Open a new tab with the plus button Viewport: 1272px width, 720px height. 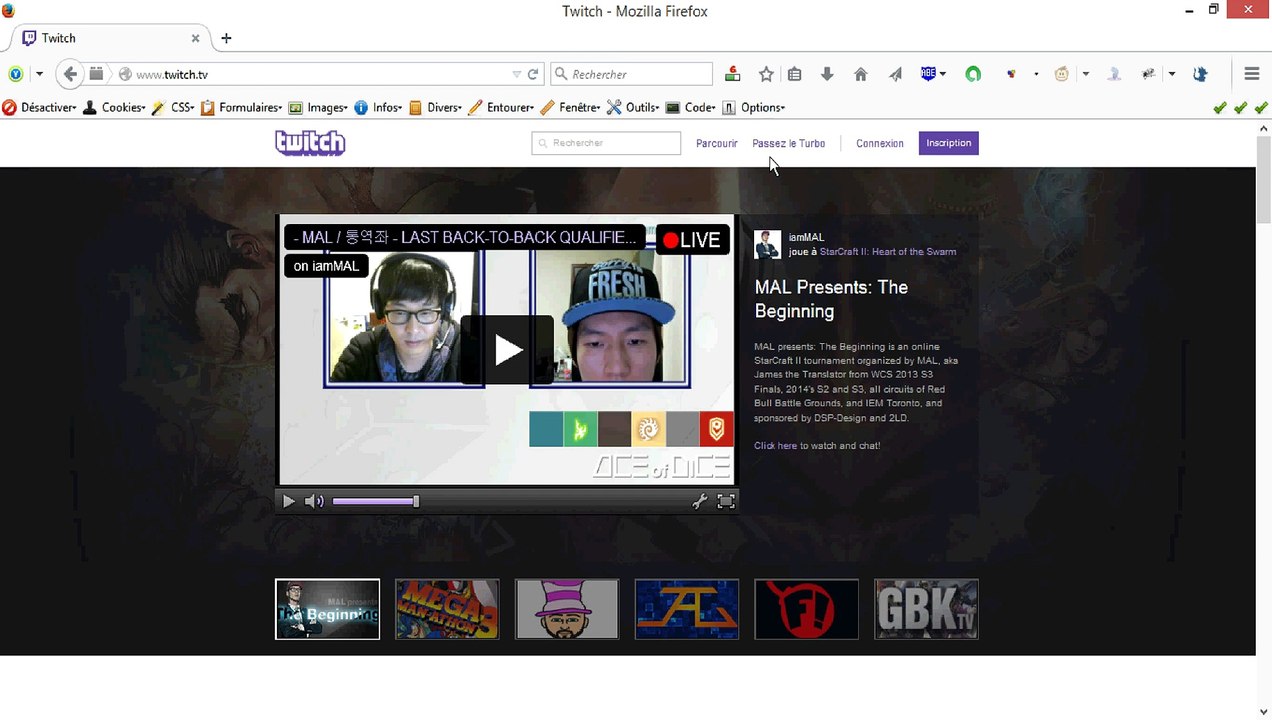[226, 38]
